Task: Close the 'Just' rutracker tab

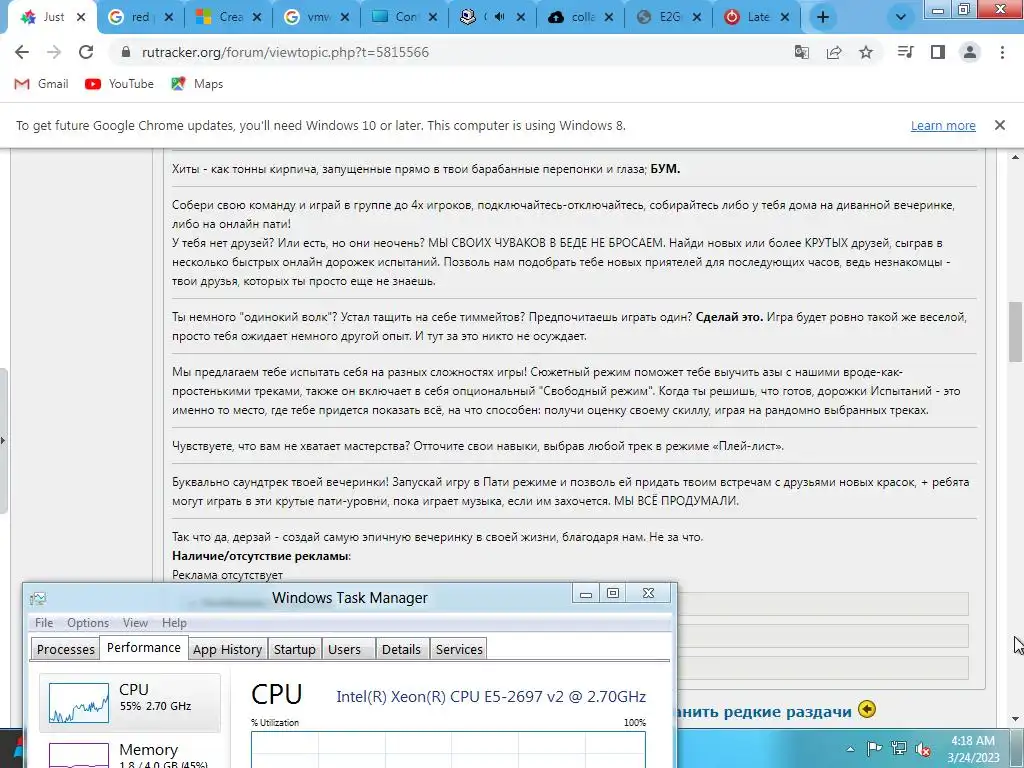Action: [81, 18]
